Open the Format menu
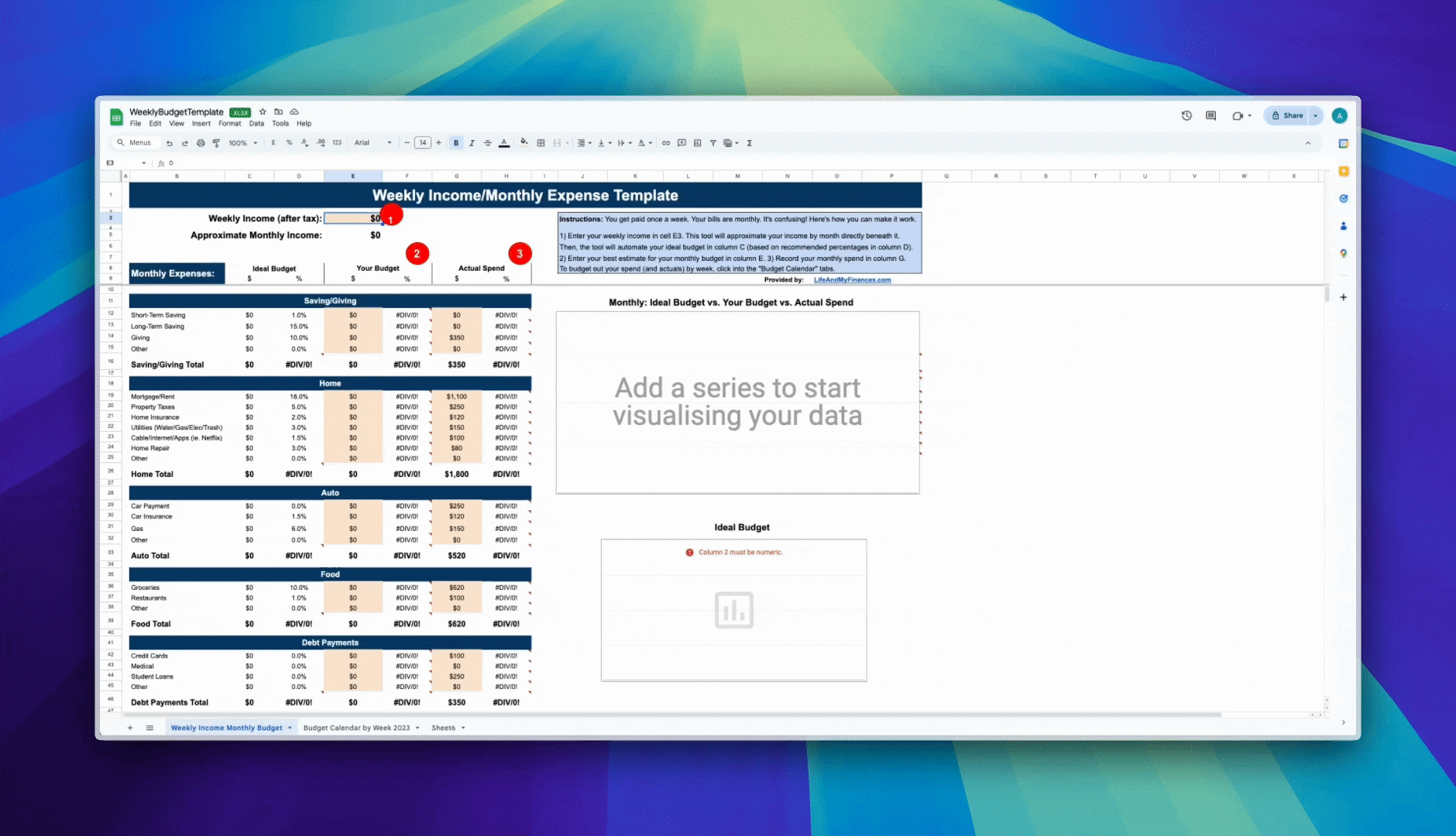1456x836 pixels. [229, 123]
